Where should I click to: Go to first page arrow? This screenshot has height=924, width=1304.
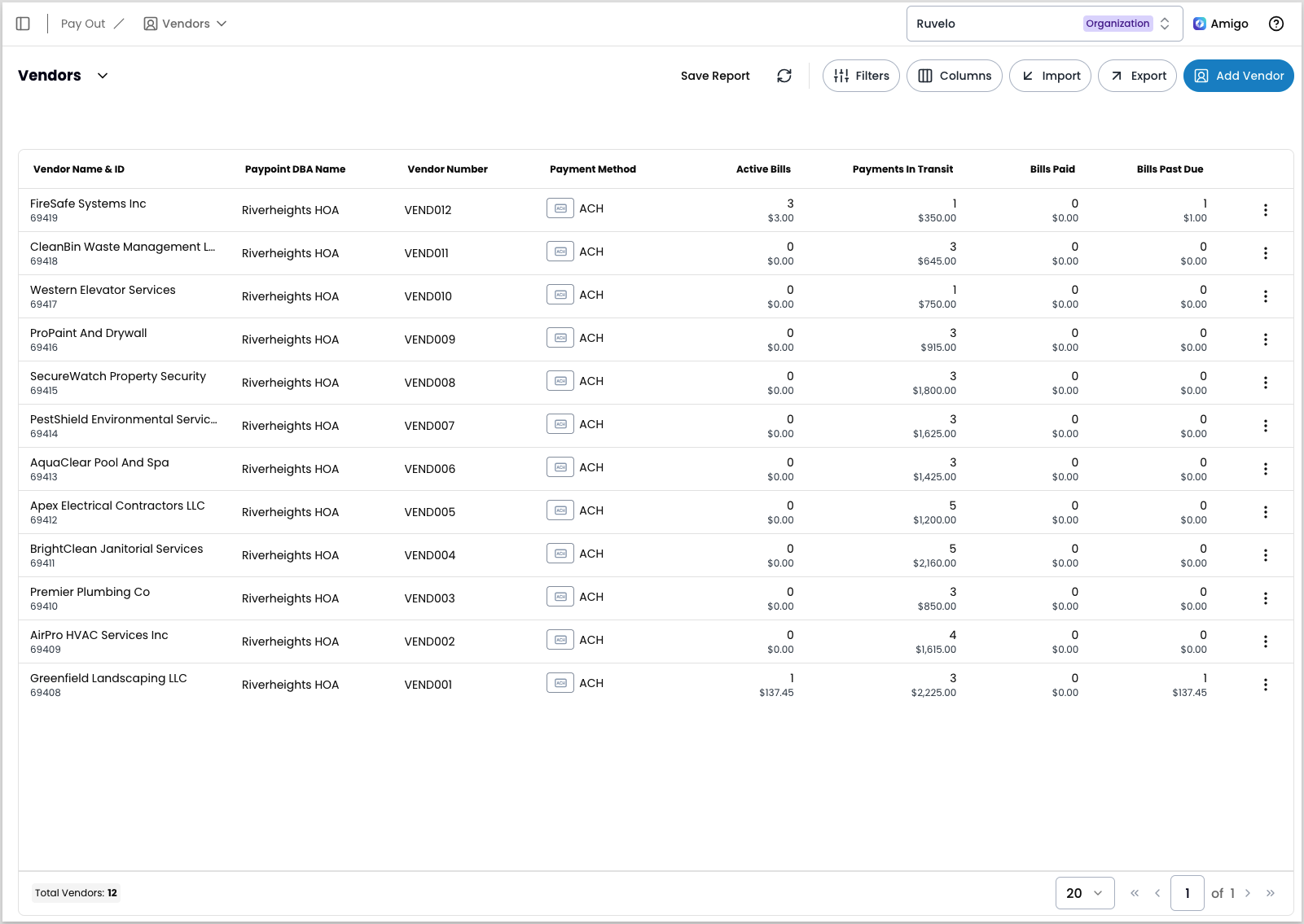pos(1135,893)
